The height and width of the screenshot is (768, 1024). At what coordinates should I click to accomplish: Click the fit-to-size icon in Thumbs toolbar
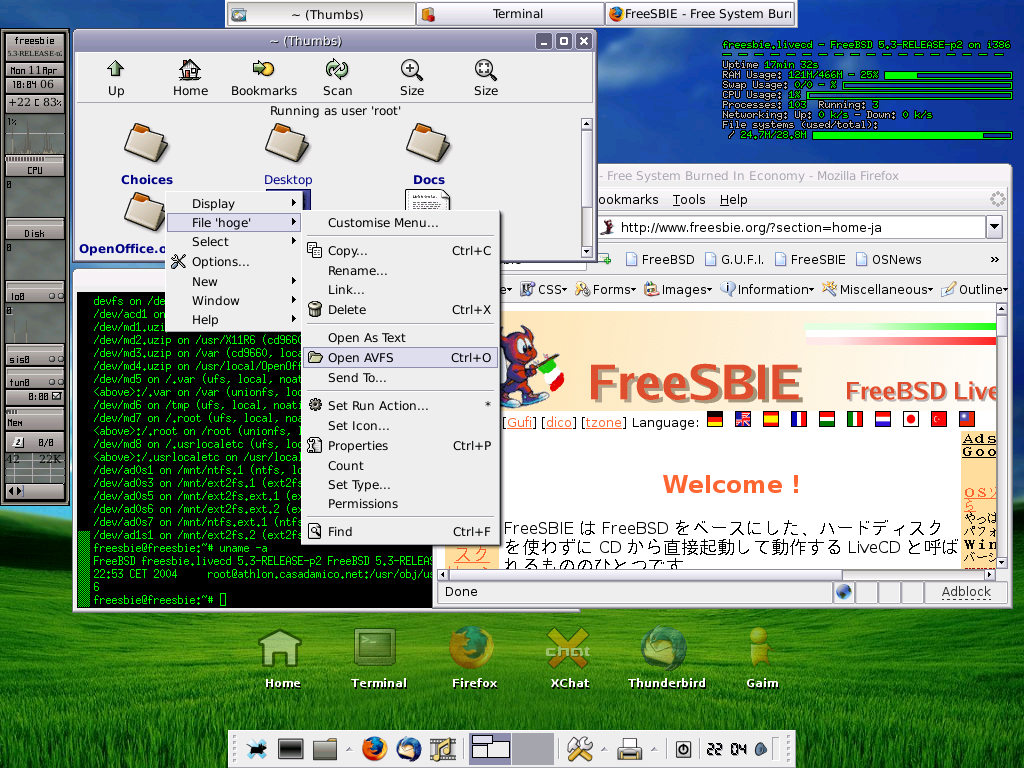[x=485, y=69]
